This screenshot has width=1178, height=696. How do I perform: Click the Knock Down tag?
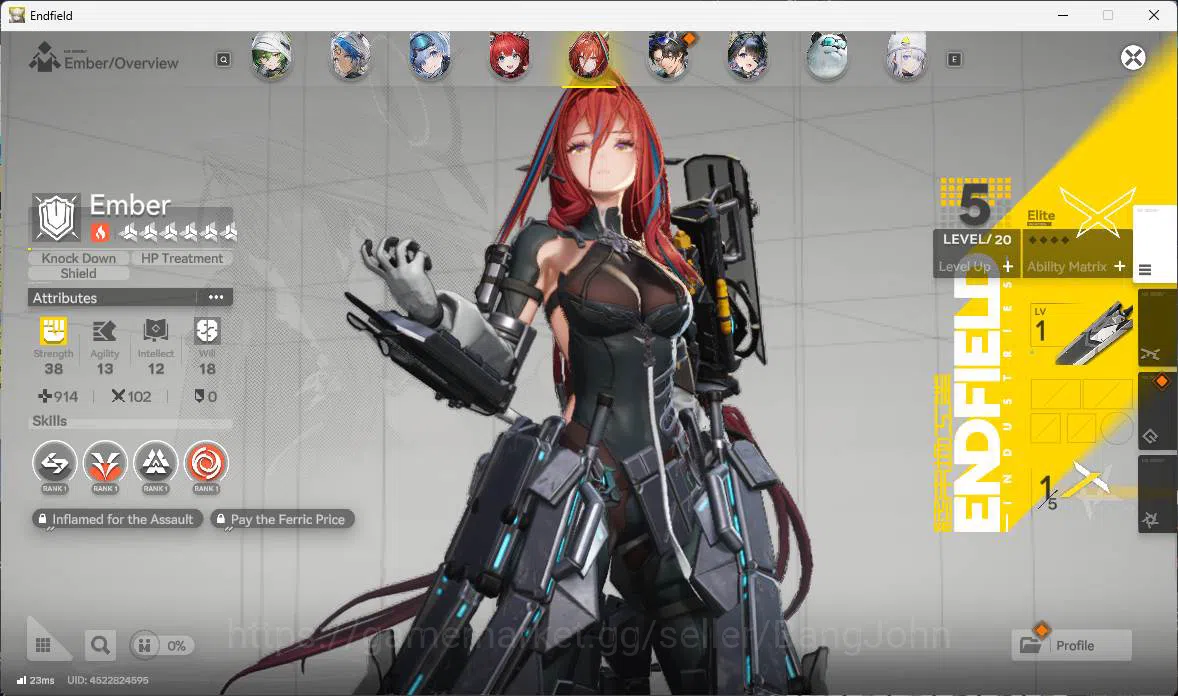[79, 258]
